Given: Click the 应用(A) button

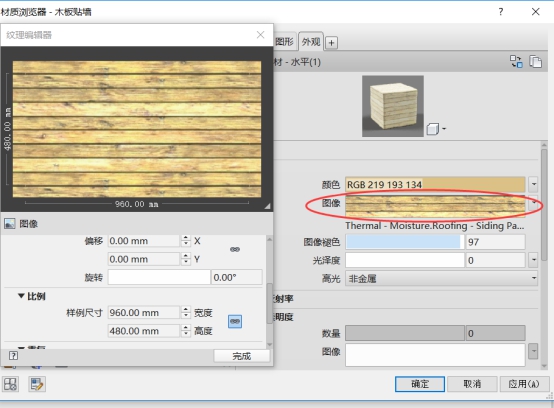Looking at the screenshot, I should click(x=525, y=384).
